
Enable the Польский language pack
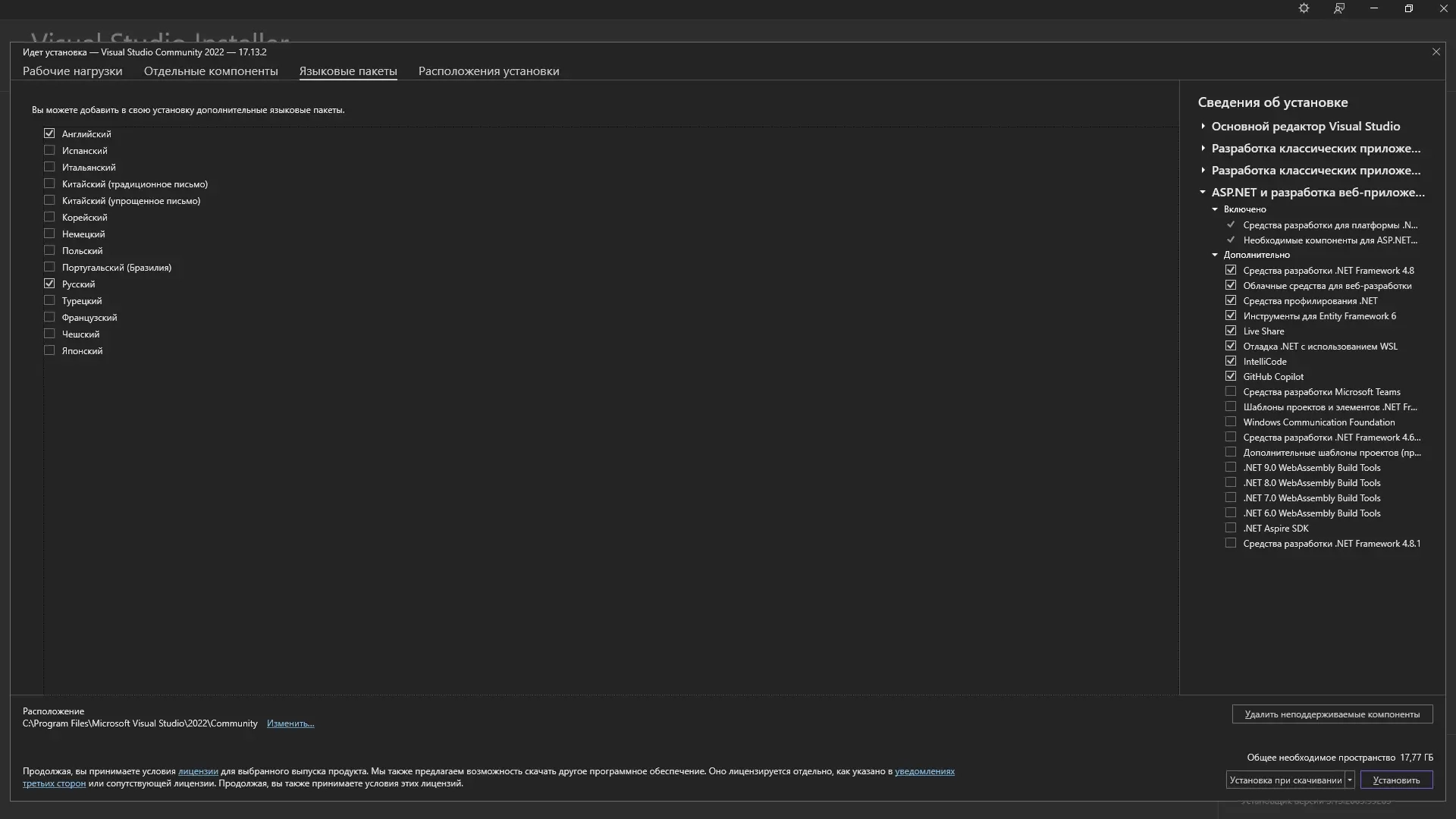pyautogui.click(x=49, y=250)
